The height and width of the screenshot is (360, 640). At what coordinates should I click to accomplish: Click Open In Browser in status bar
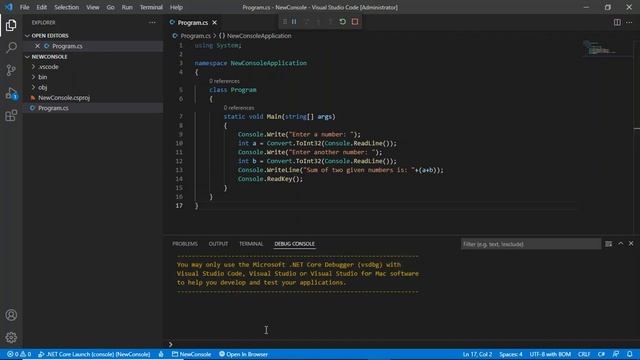coord(243,354)
